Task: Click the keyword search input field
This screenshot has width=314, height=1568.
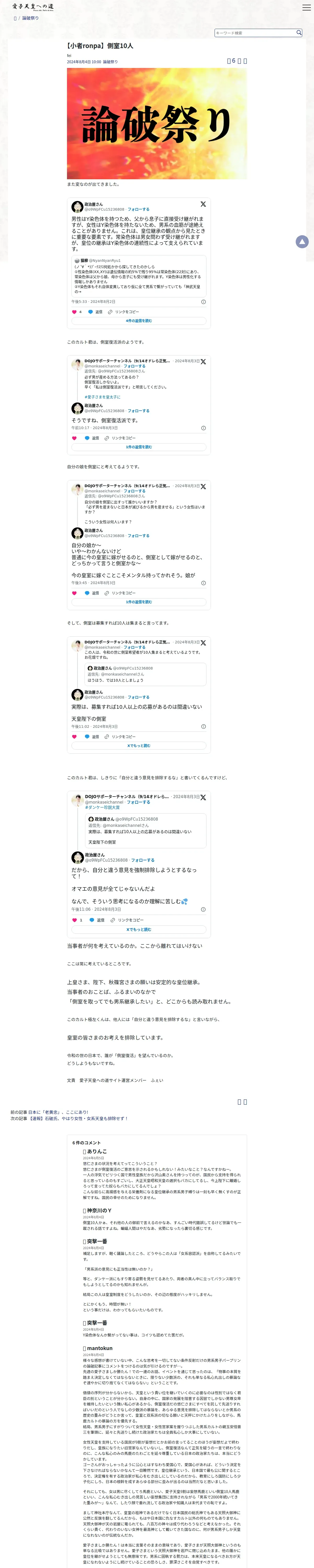Action: click(255, 33)
